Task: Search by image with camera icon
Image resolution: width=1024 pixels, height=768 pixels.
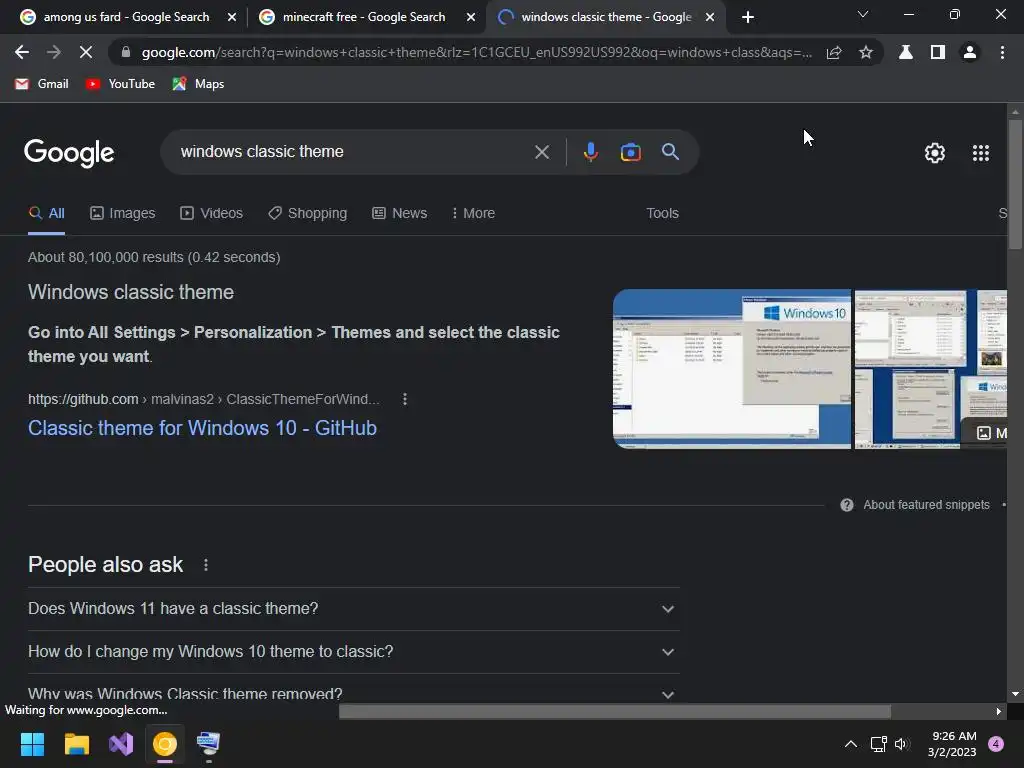Action: (x=630, y=152)
